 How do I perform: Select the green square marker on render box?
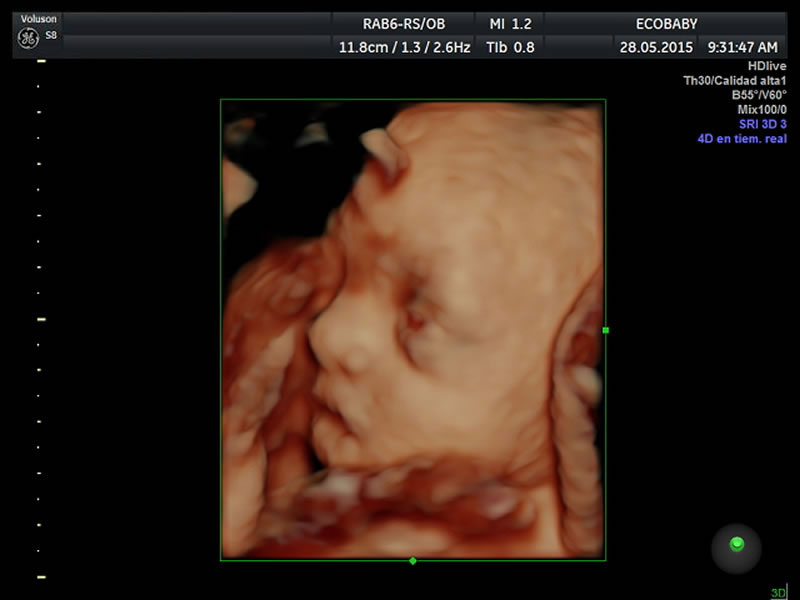(x=605, y=330)
